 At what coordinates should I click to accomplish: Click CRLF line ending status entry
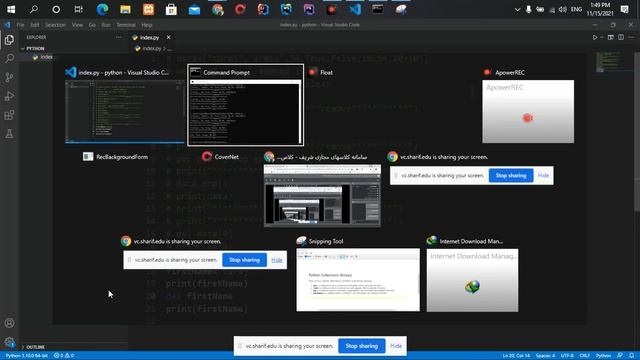[x=585, y=356]
